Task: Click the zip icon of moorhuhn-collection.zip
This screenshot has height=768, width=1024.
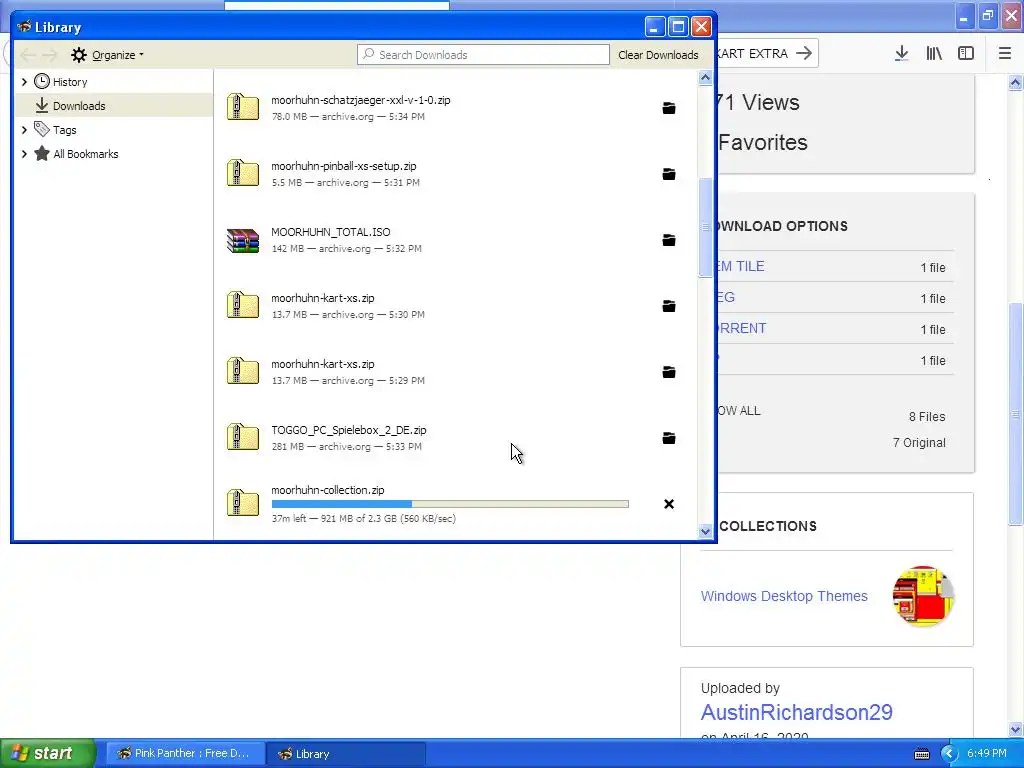Action: [243, 504]
